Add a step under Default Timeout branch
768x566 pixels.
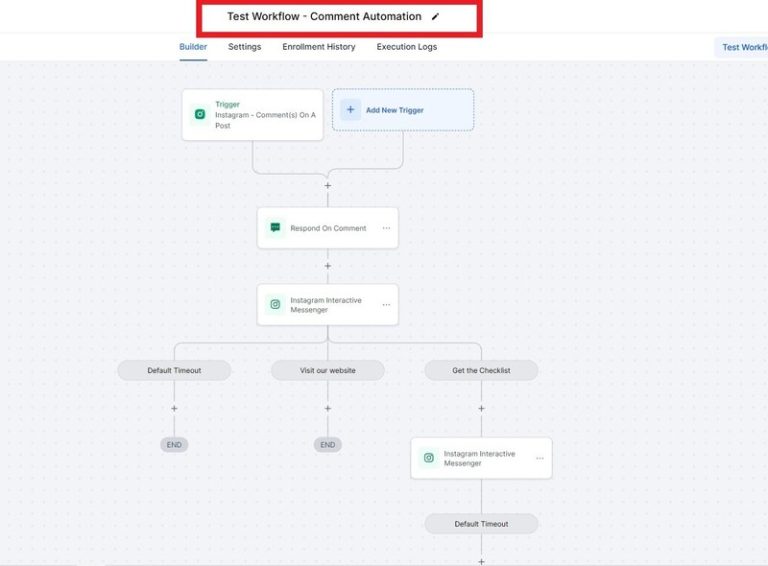point(174,408)
